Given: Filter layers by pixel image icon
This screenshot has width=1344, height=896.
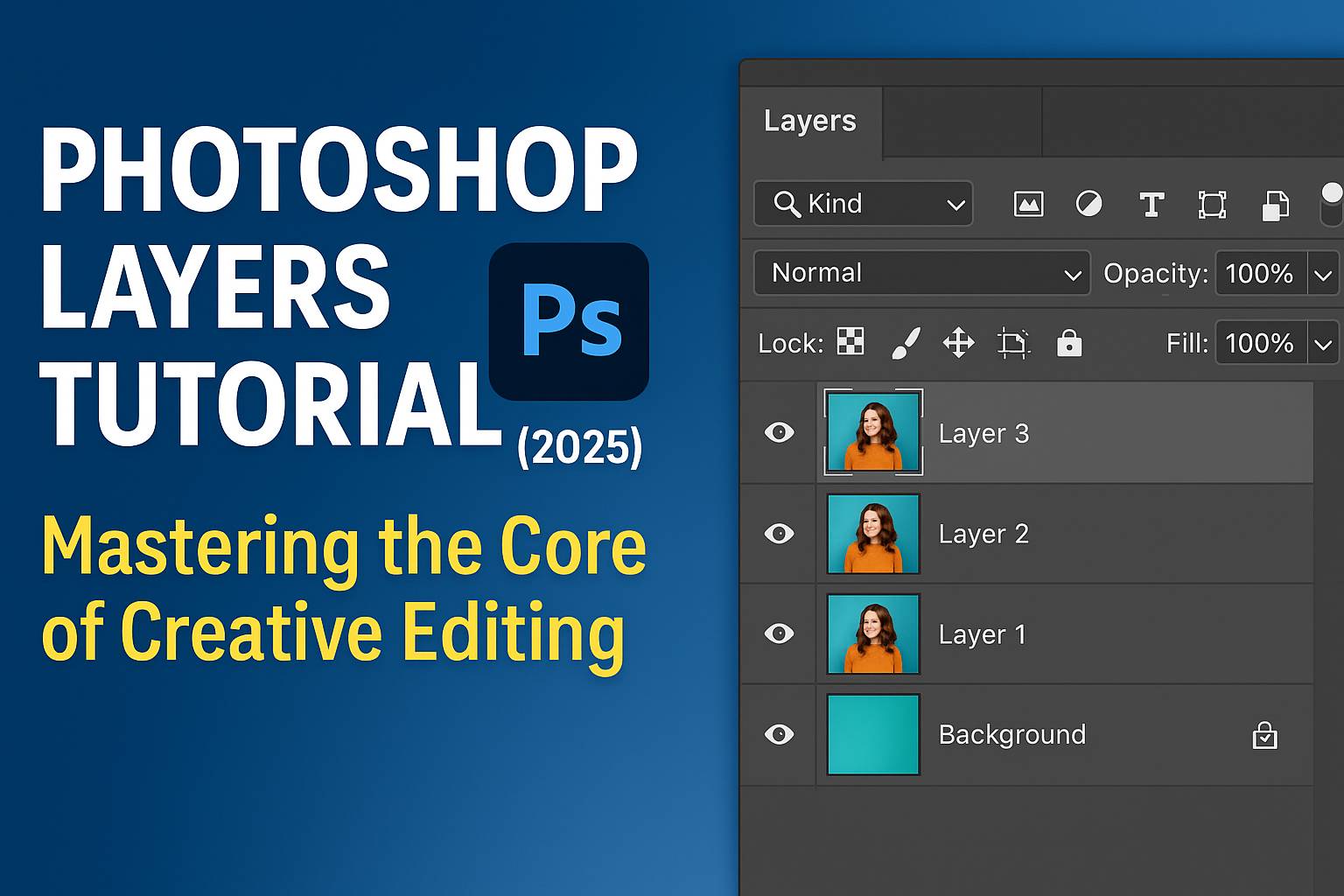Looking at the screenshot, I should coord(1028,205).
